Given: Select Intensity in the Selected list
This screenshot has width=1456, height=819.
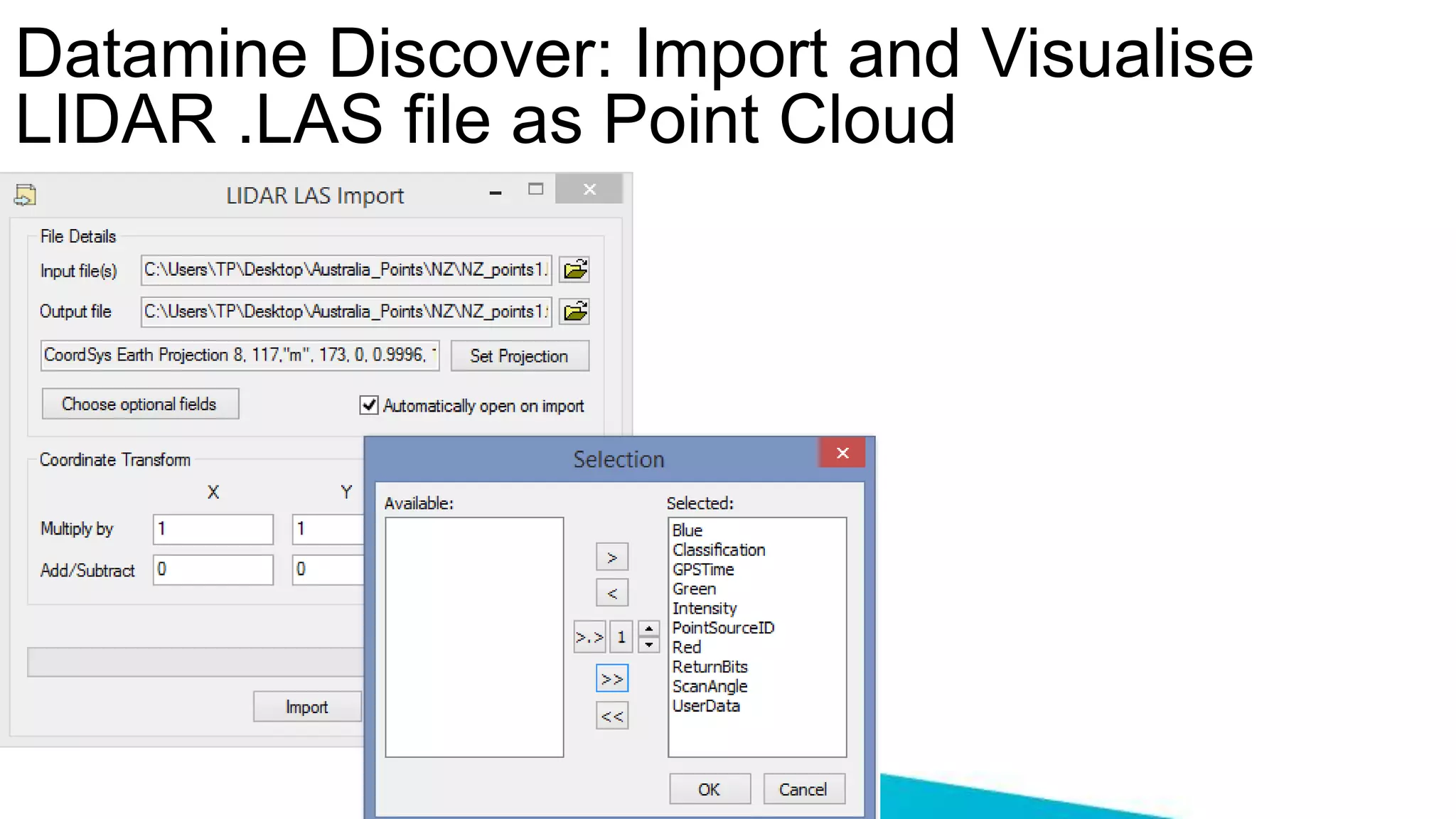Looking at the screenshot, I should (705, 609).
